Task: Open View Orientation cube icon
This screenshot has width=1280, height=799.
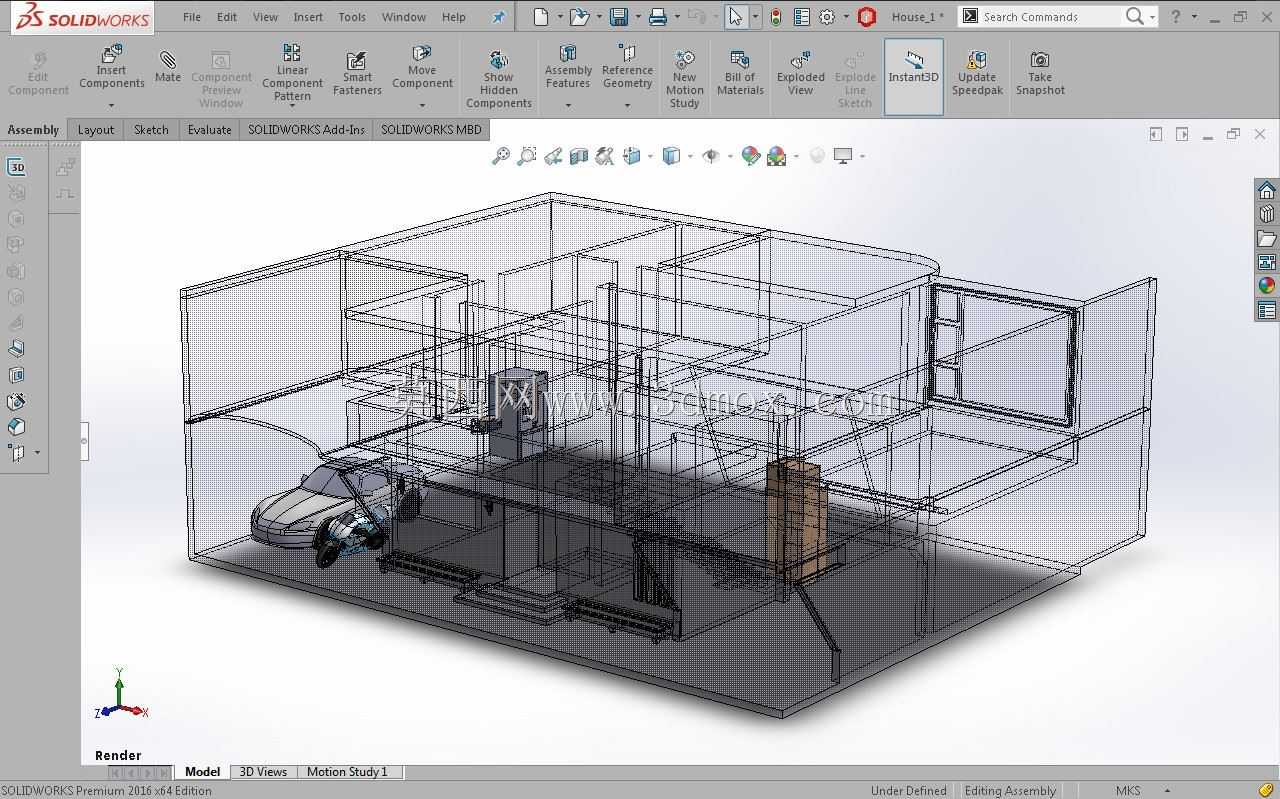Action: point(632,156)
